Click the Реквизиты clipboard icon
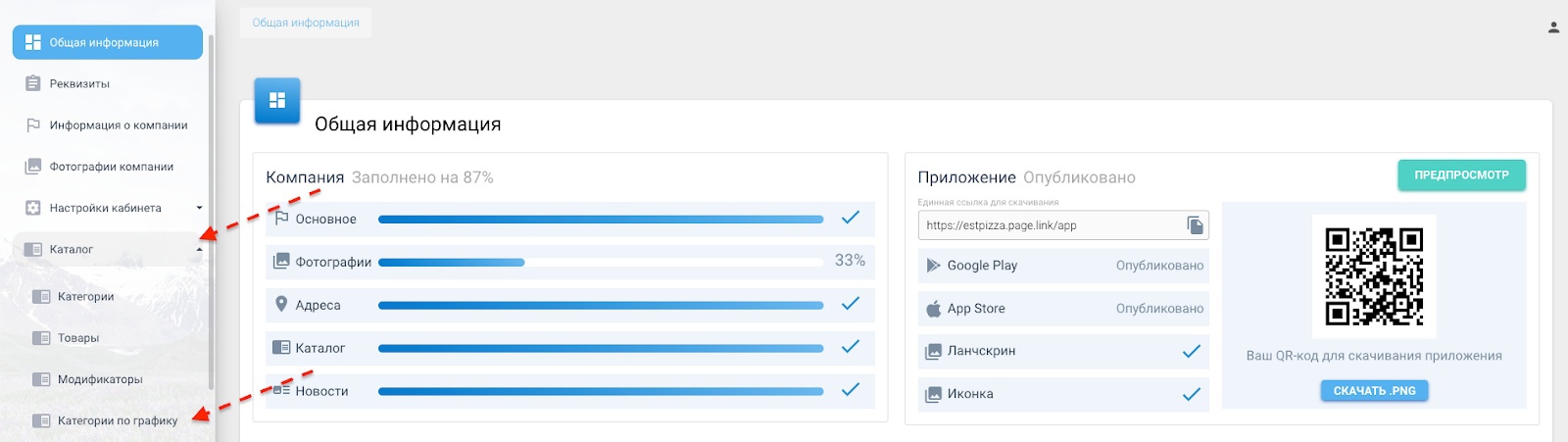This screenshot has height=442, width=1568. point(33,84)
